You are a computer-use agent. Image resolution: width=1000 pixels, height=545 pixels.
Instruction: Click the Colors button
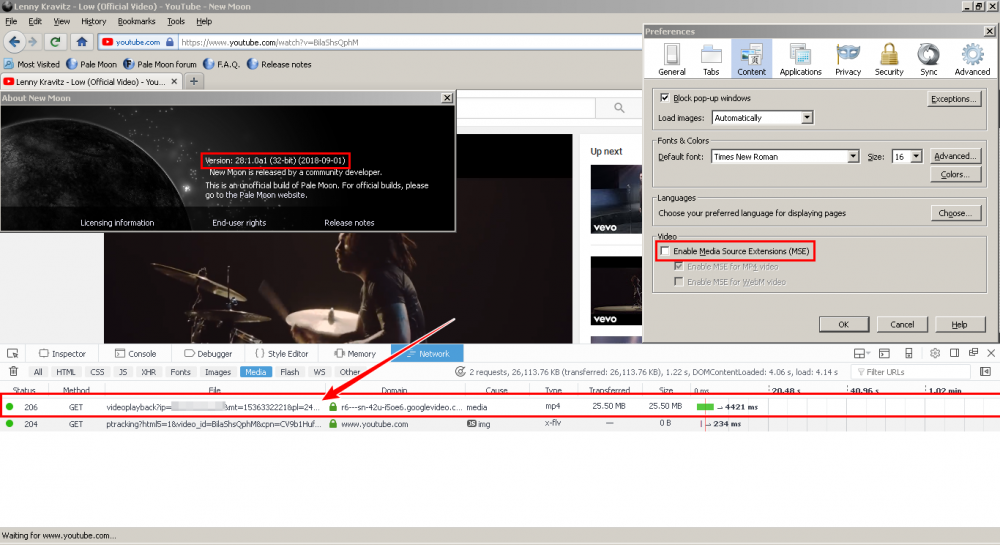coord(955,175)
